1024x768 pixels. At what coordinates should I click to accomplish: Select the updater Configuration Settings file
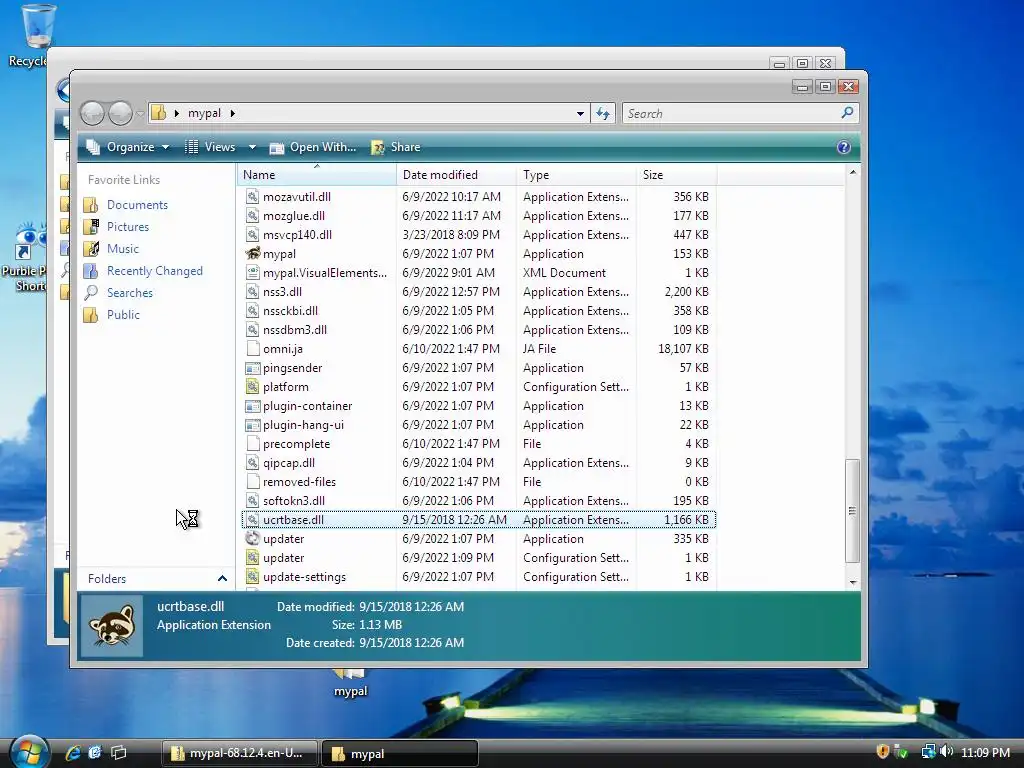[283, 558]
